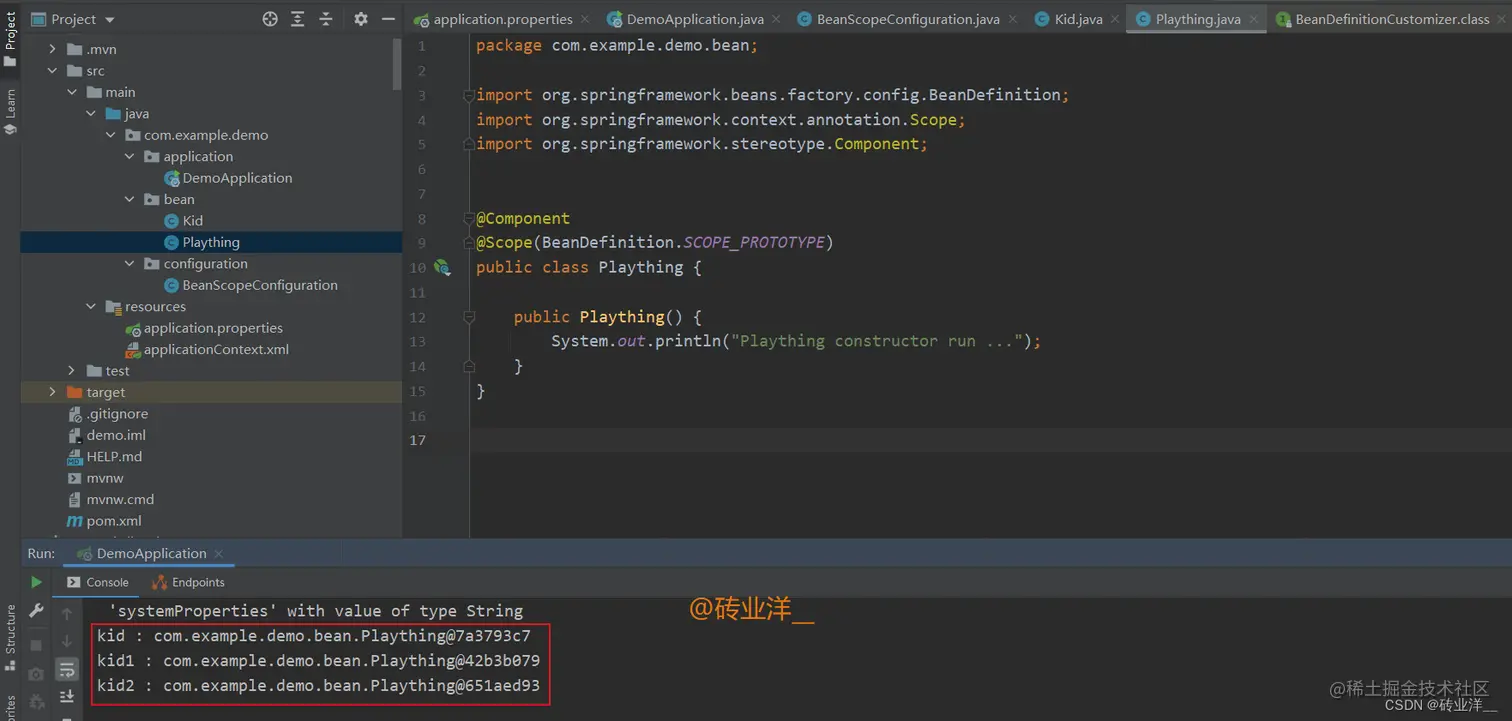Collapse the src folder
This screenshot has height=721, width=1512.
52,71
